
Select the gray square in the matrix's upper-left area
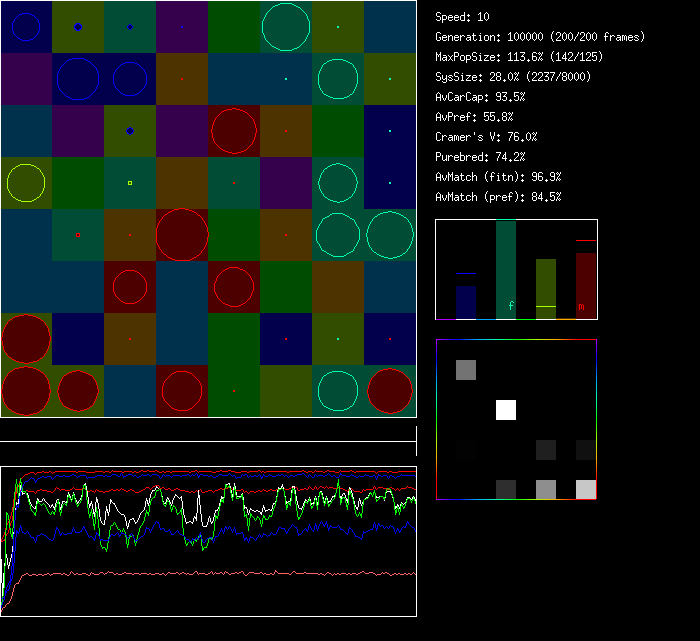coord(466,370)
